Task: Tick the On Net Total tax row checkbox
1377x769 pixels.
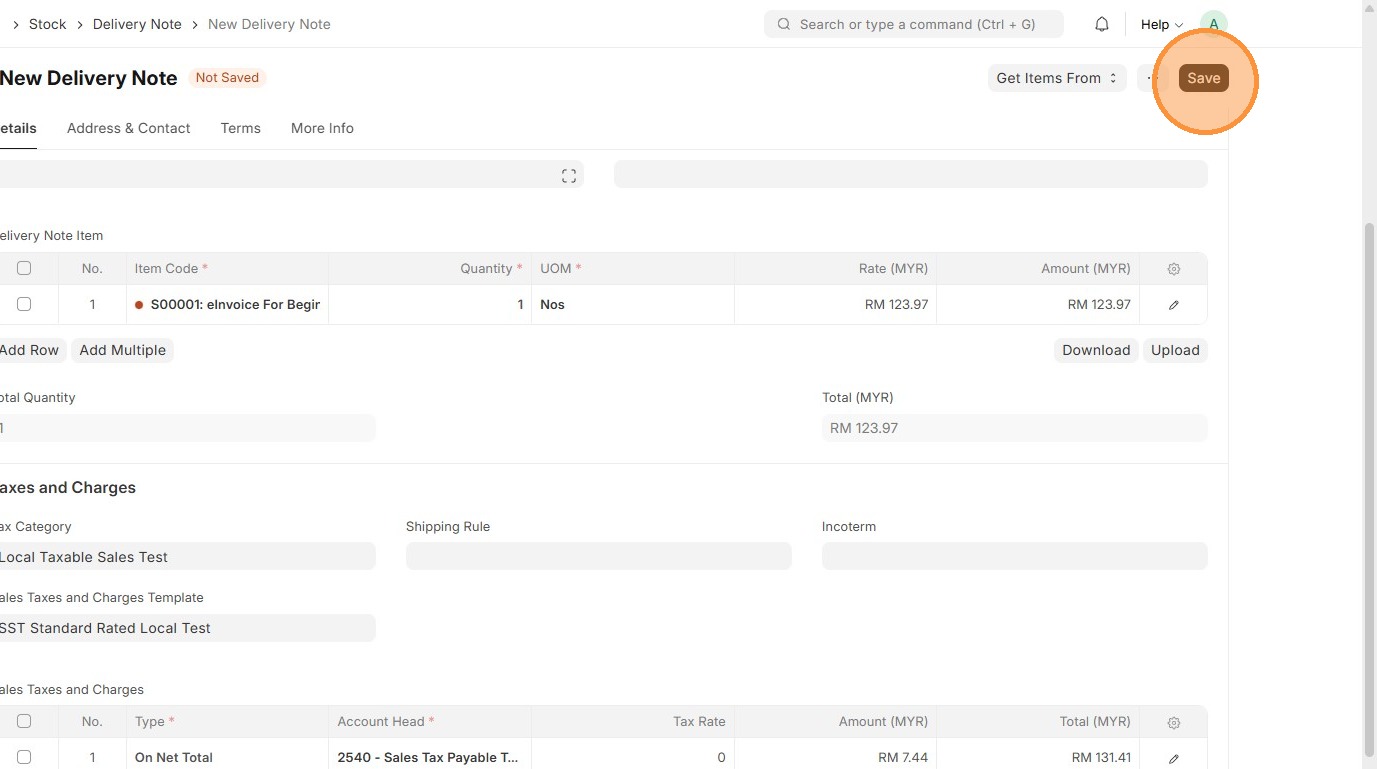Action: 24,757
